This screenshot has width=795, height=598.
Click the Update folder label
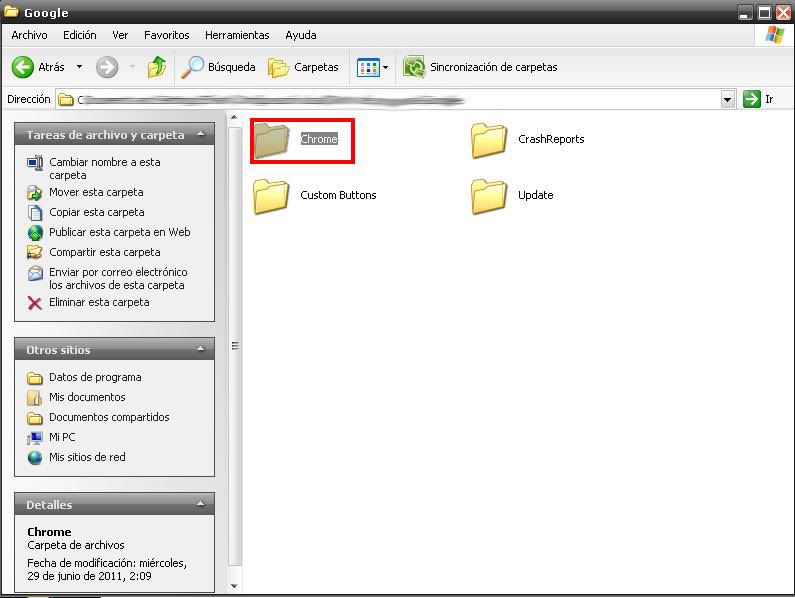535,195
